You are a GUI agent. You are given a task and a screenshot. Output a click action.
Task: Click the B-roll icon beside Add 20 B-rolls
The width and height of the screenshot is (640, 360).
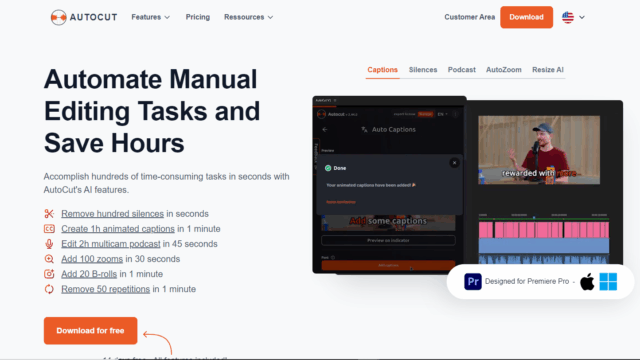pos(49,274)
